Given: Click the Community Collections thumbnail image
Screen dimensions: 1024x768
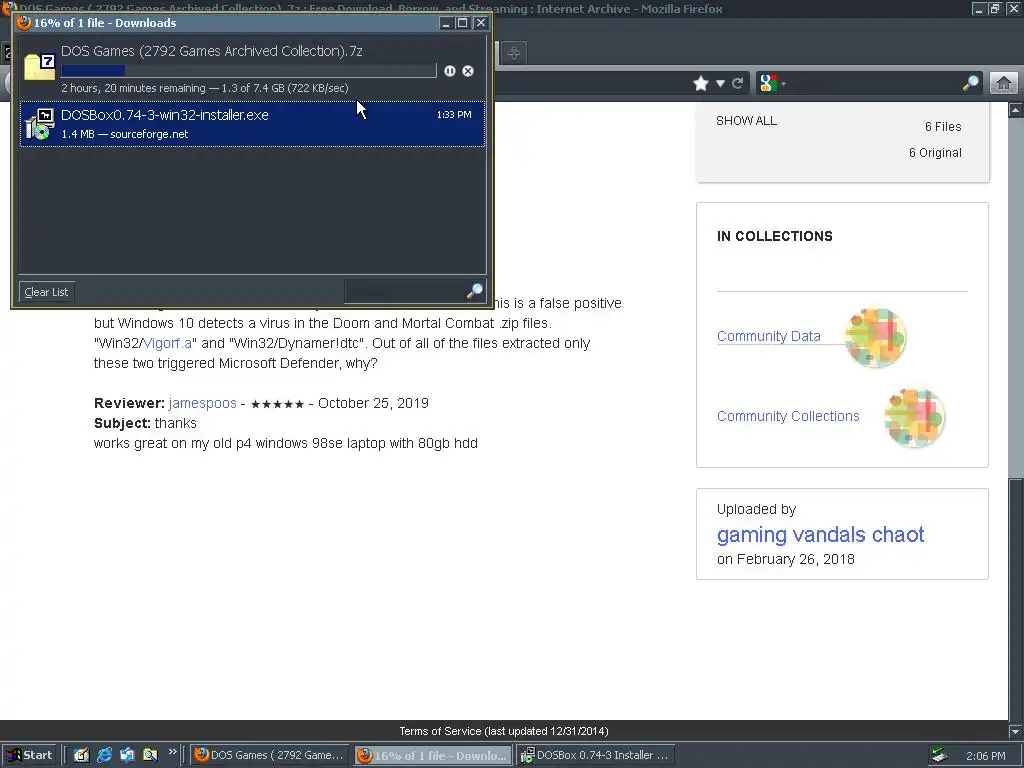Looking at the screenshot, I should coord(914,418).
